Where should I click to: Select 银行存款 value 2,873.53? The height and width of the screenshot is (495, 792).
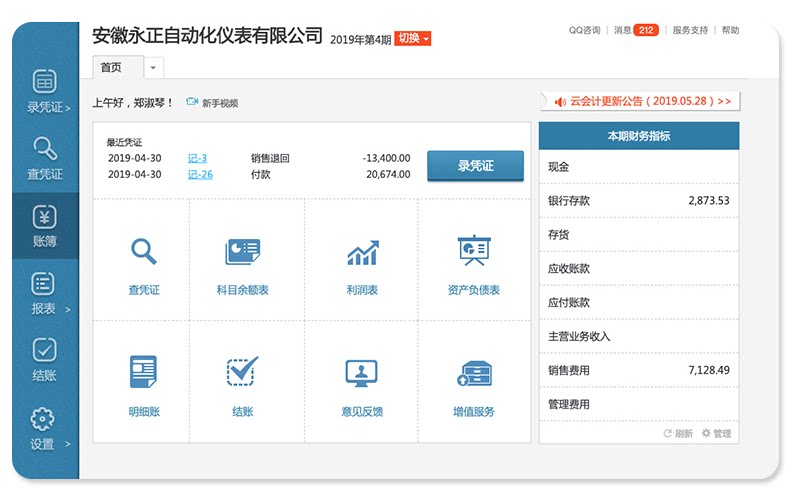pyautogui.click(x=709, y=201)
